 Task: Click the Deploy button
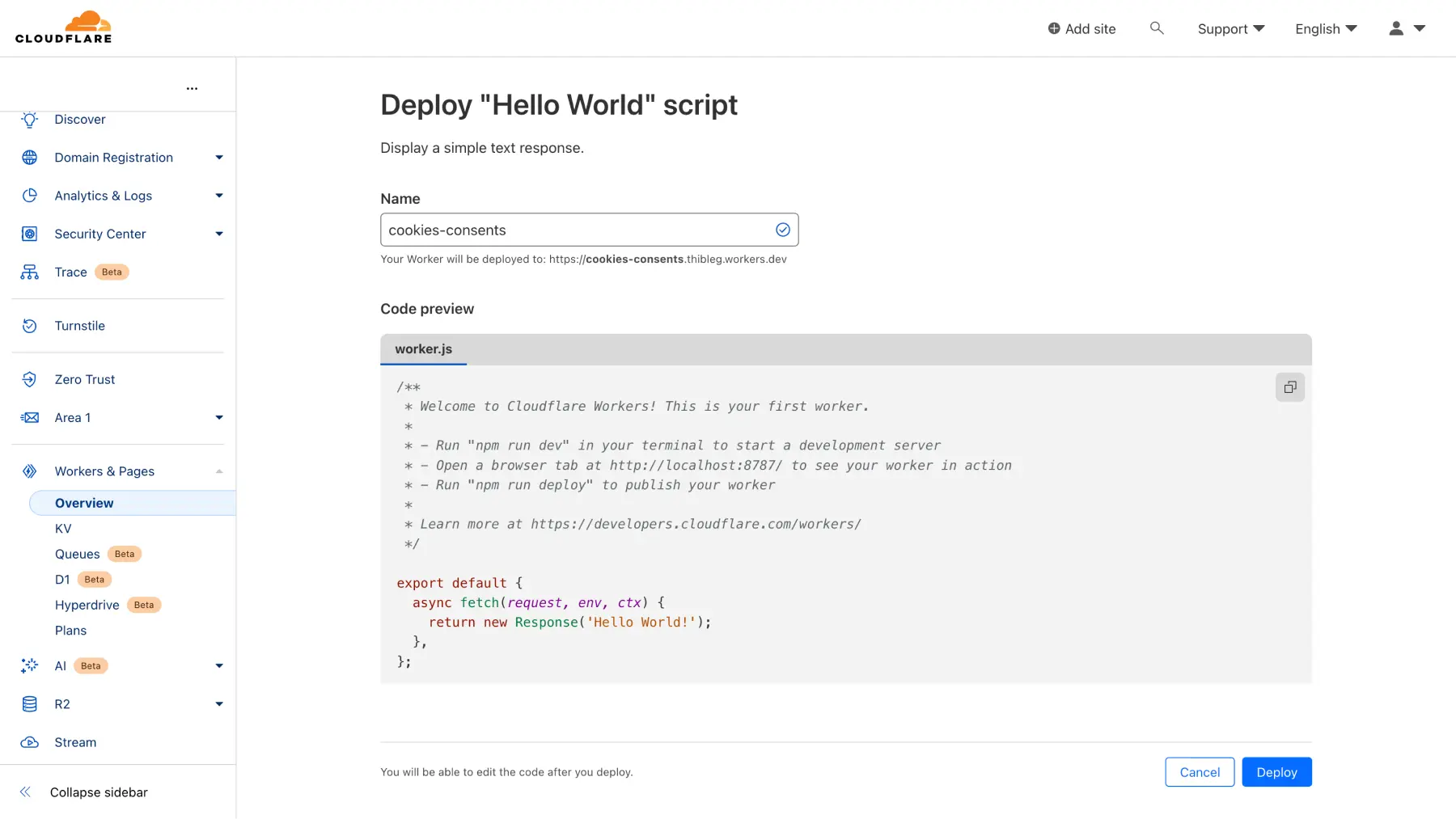pos(1276,772)
